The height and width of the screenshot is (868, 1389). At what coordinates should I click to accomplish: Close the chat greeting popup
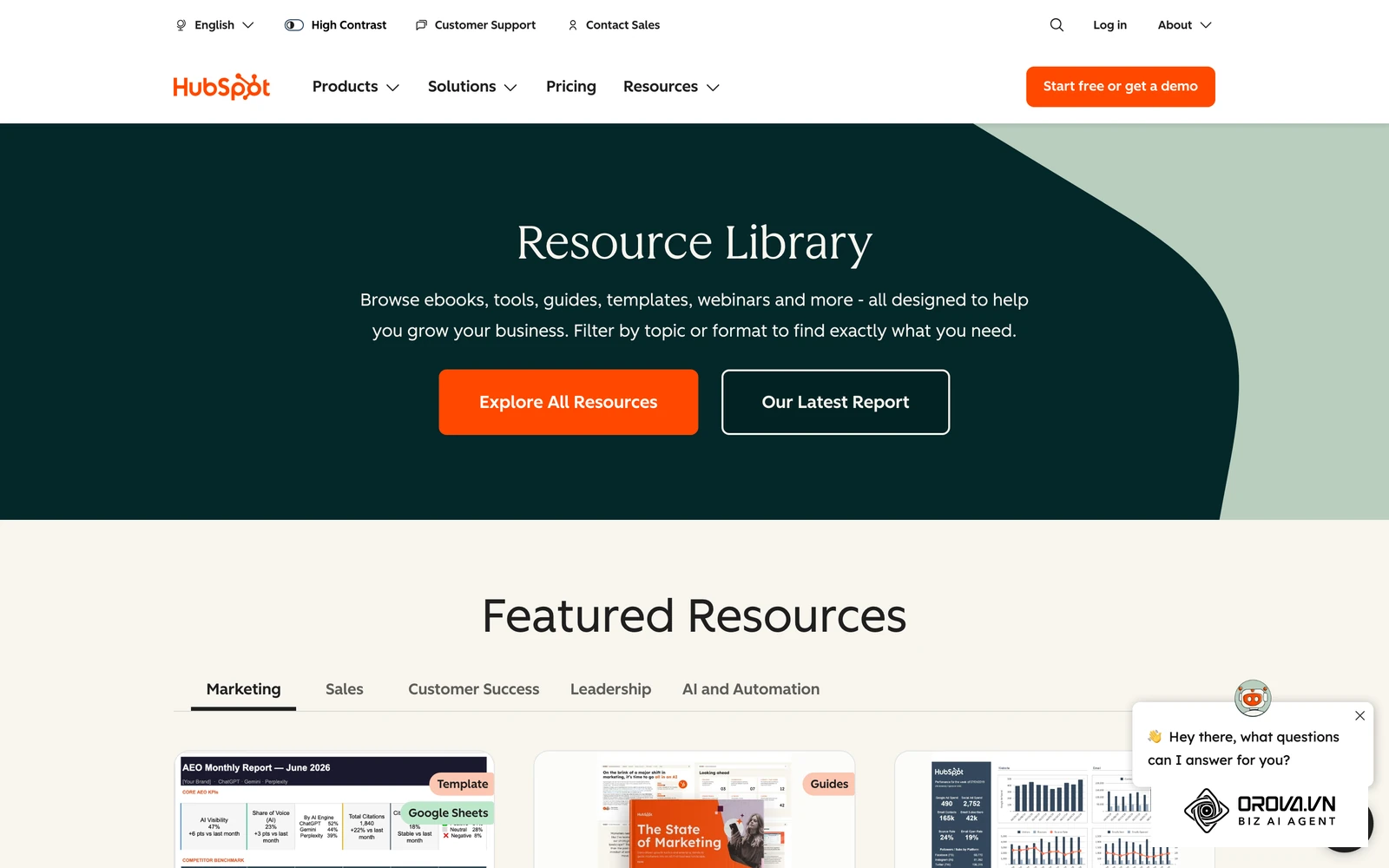(1359, 716)
